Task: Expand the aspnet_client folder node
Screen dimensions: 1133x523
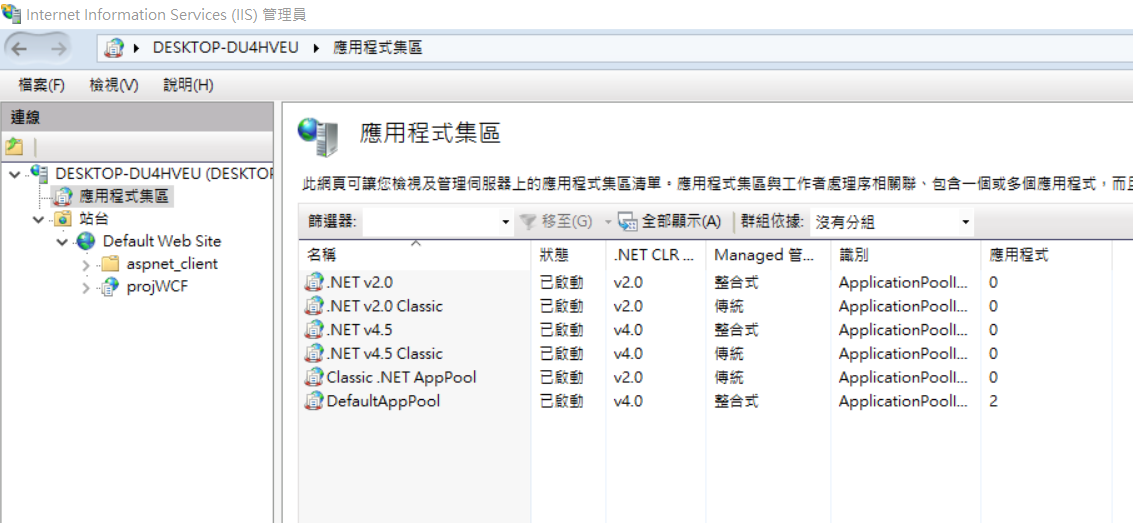Action: click(x=86, y=265)
